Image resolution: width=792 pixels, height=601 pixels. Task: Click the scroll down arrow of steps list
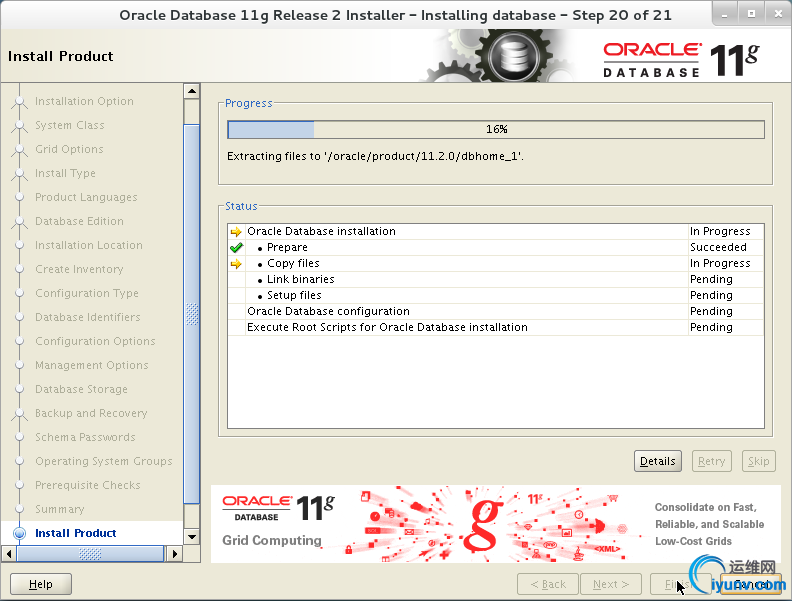point(191,537)
